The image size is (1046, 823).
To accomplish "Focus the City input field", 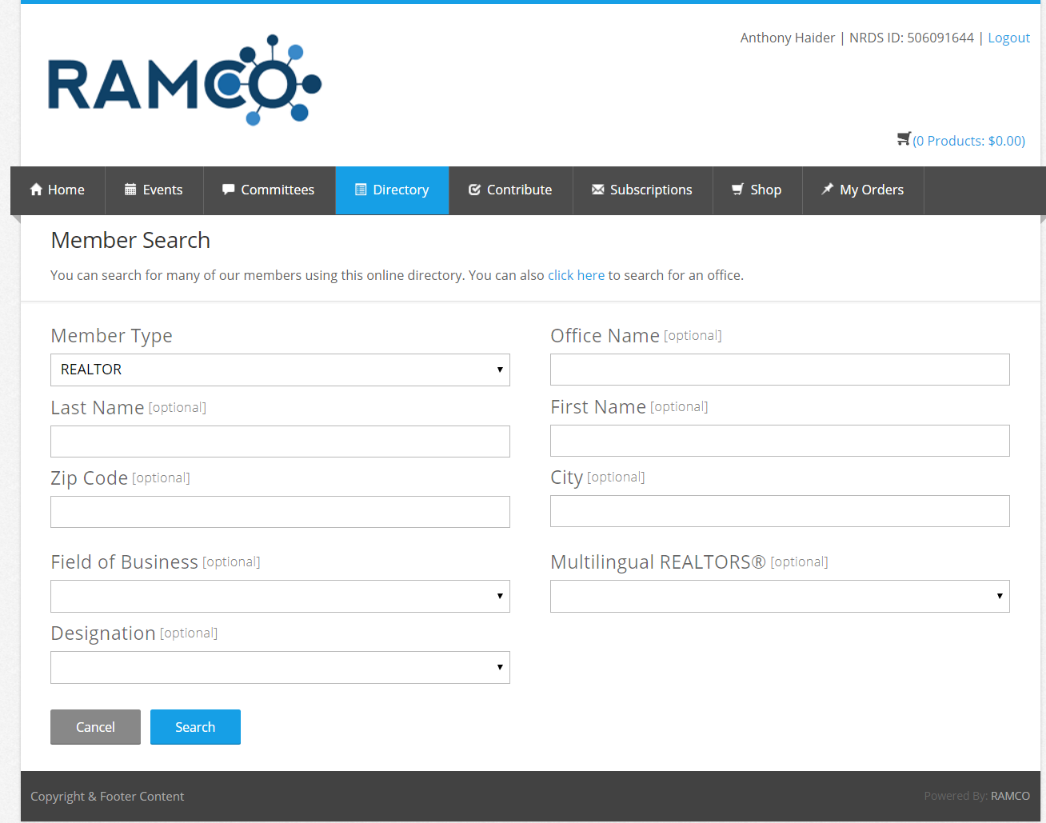I will coord(780,511).
